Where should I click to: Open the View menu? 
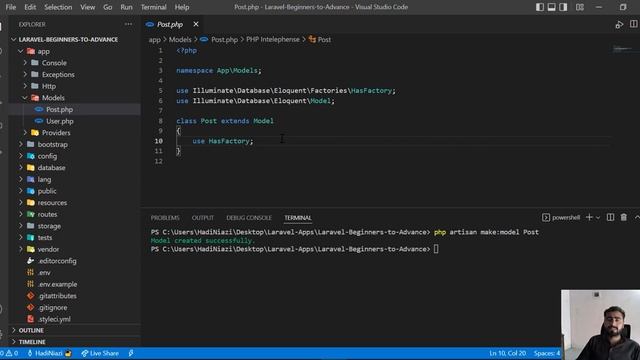(87, 7)
